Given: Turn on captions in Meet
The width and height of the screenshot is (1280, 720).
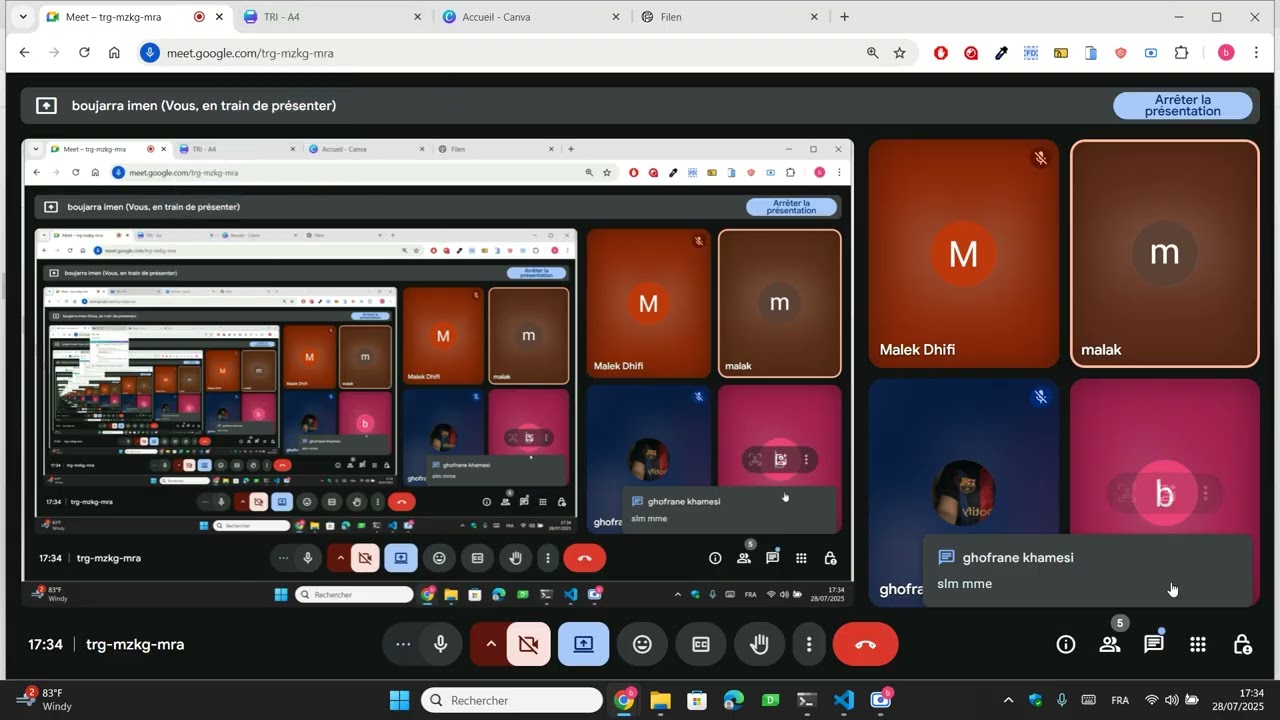Looking at the screenshot, I should coord(701,645).
